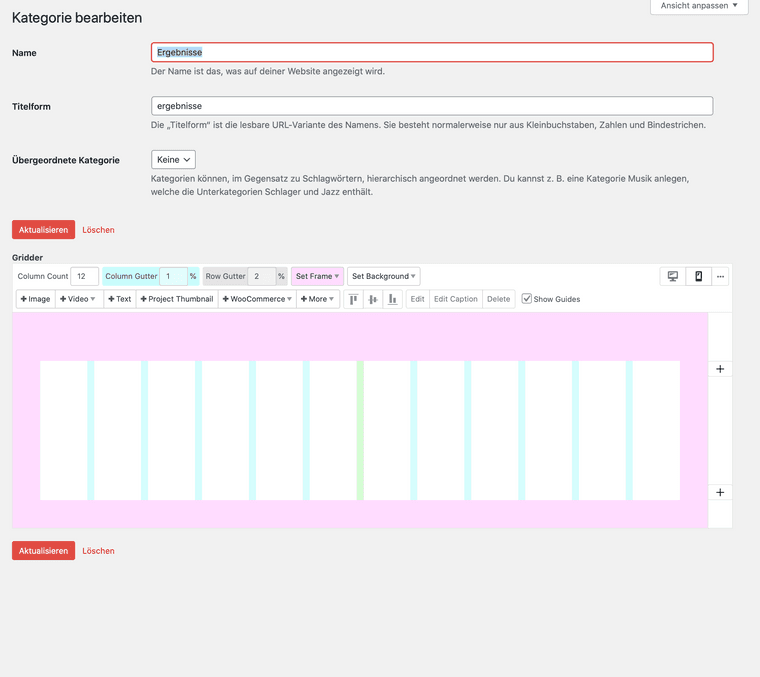Click the green highlighted column gutter
The image size is (760, 677).
(360, 430)
